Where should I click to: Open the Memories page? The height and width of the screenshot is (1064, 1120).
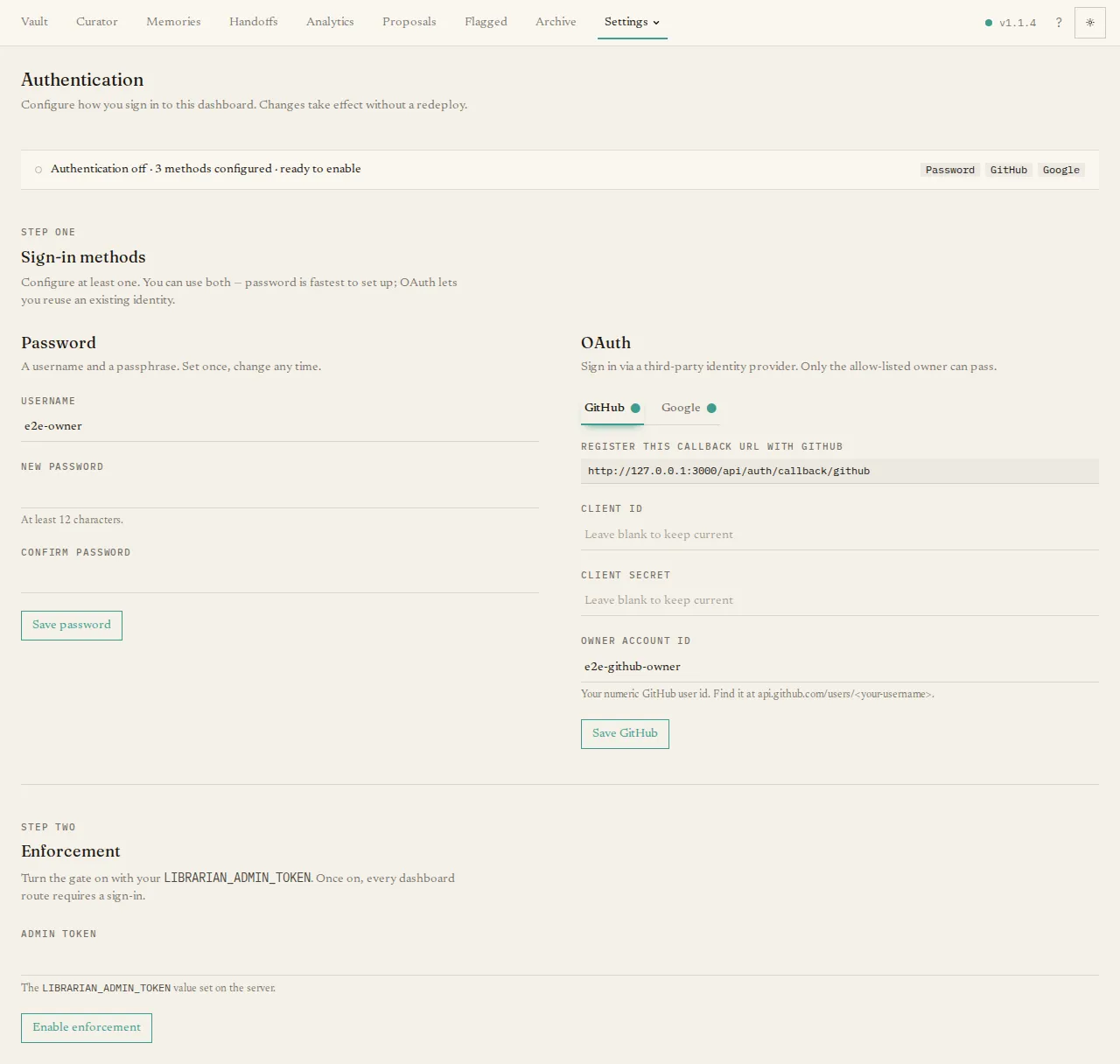(173, 22)
